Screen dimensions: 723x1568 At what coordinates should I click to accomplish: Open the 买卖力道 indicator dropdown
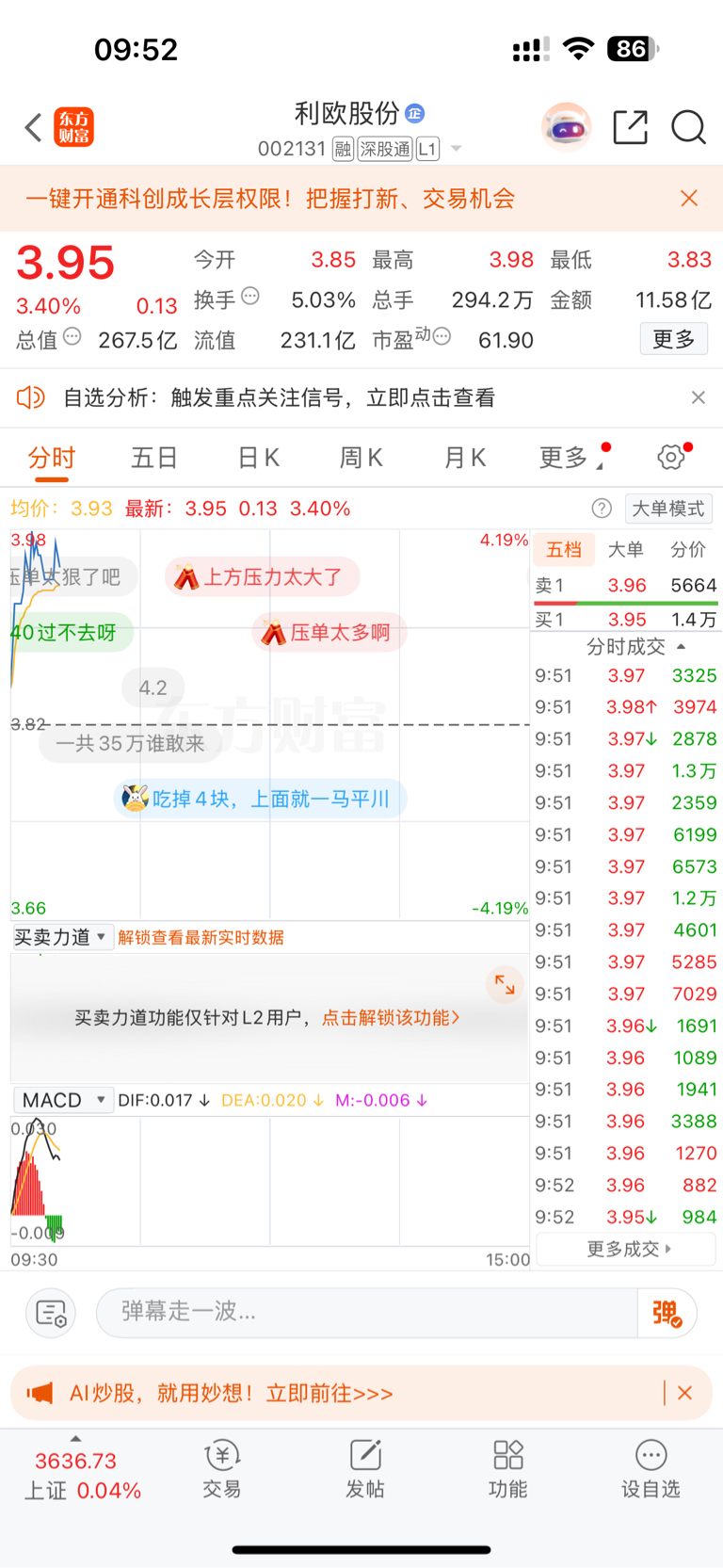click(x=62, y=937)
